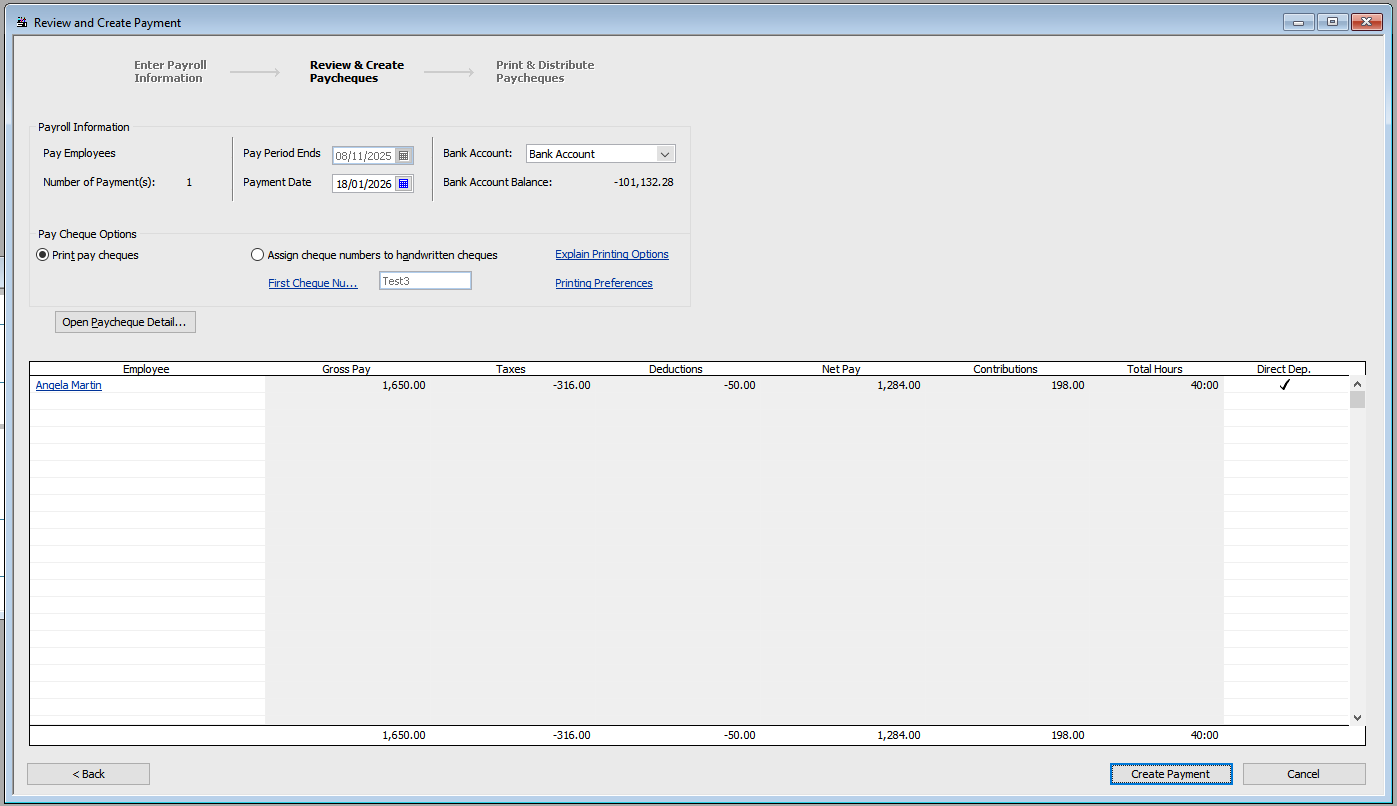Open the Printing Preferences link

coord(604,284)
